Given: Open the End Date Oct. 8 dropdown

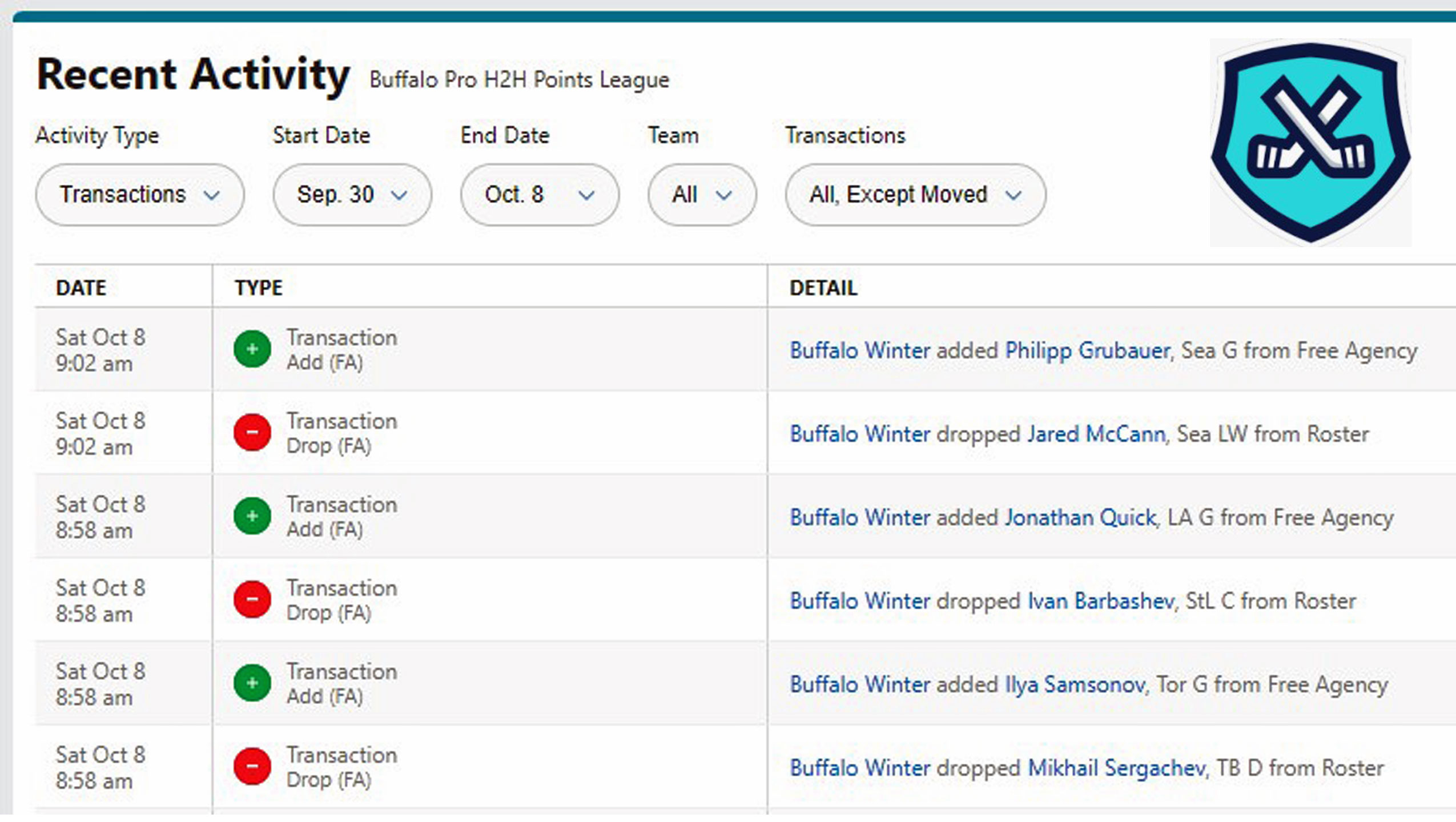Looking at the screenshot, I should [x=539, y=195].
